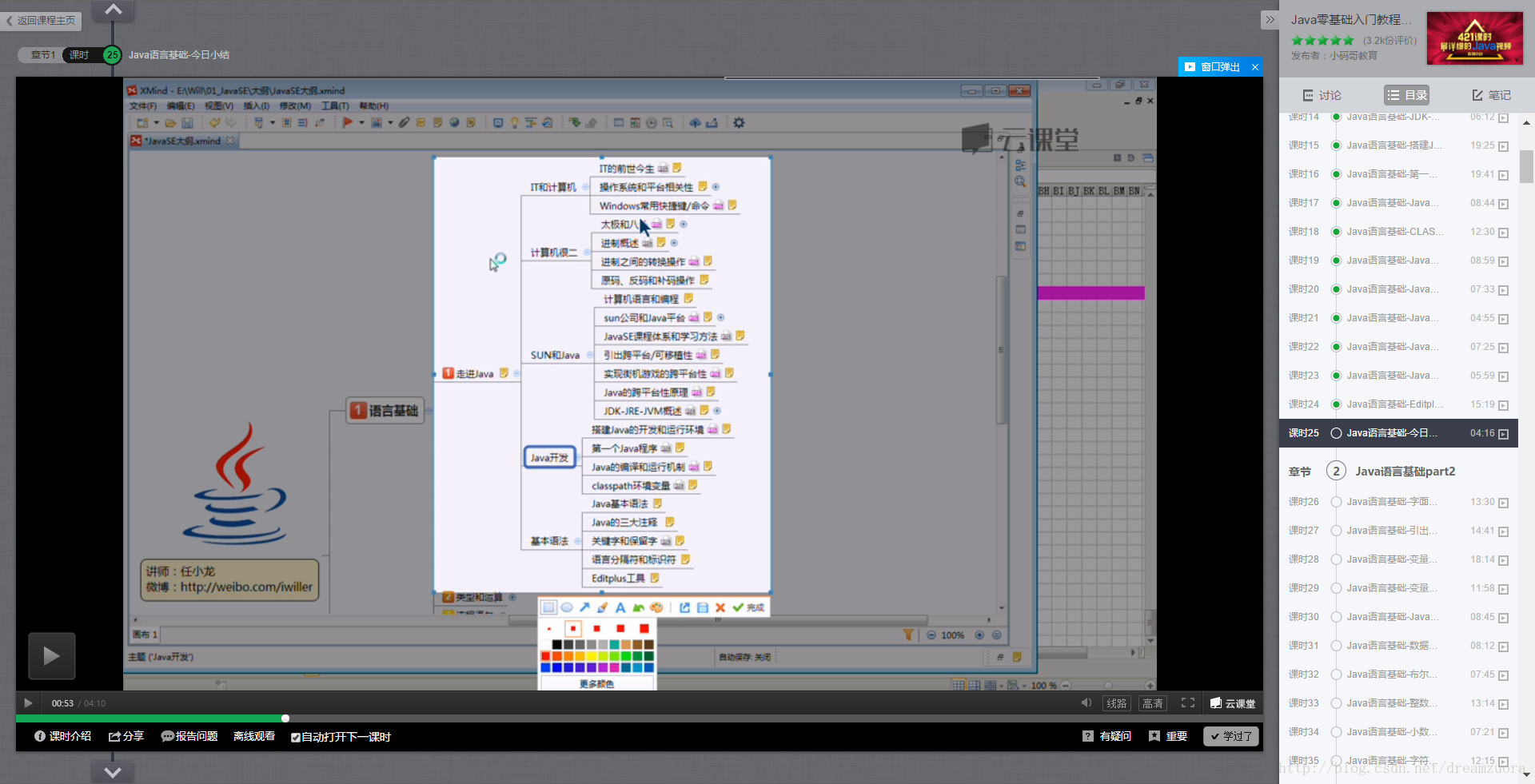Click the large play button on the video
This screenshot has height=784, width=1535.
pos(52,656)
